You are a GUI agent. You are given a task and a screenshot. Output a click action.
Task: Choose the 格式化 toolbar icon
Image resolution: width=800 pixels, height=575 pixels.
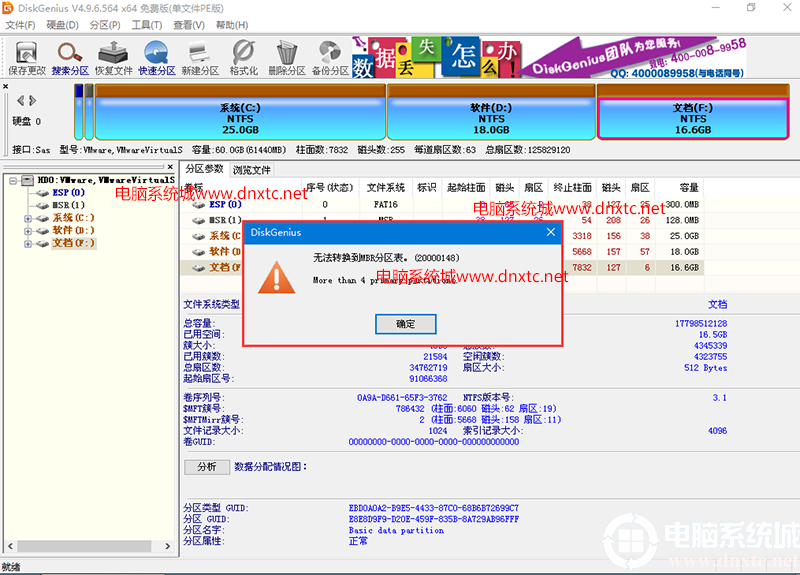(243, 58)
